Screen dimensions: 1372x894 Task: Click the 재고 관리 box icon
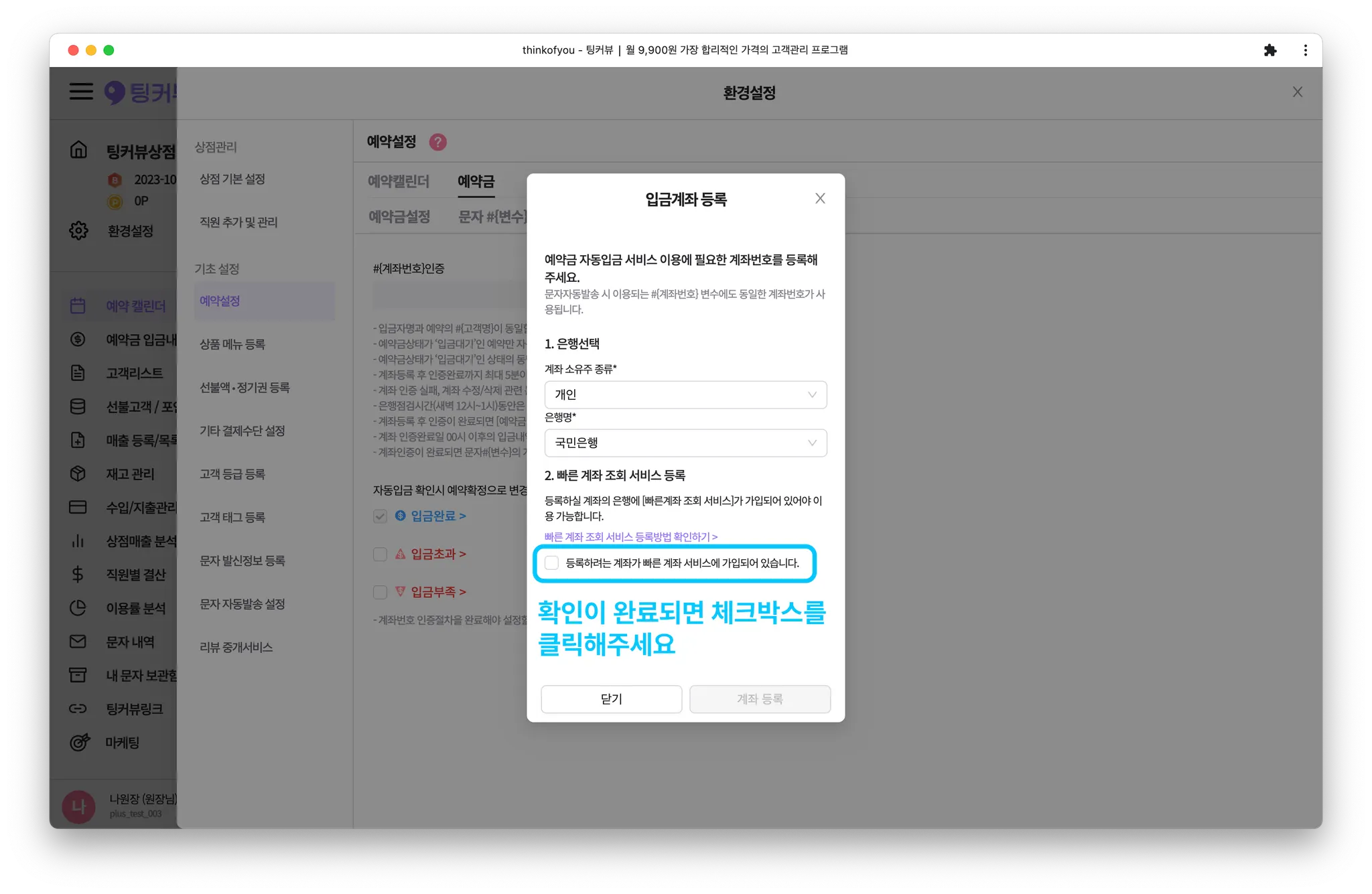[x=78, y=473]
